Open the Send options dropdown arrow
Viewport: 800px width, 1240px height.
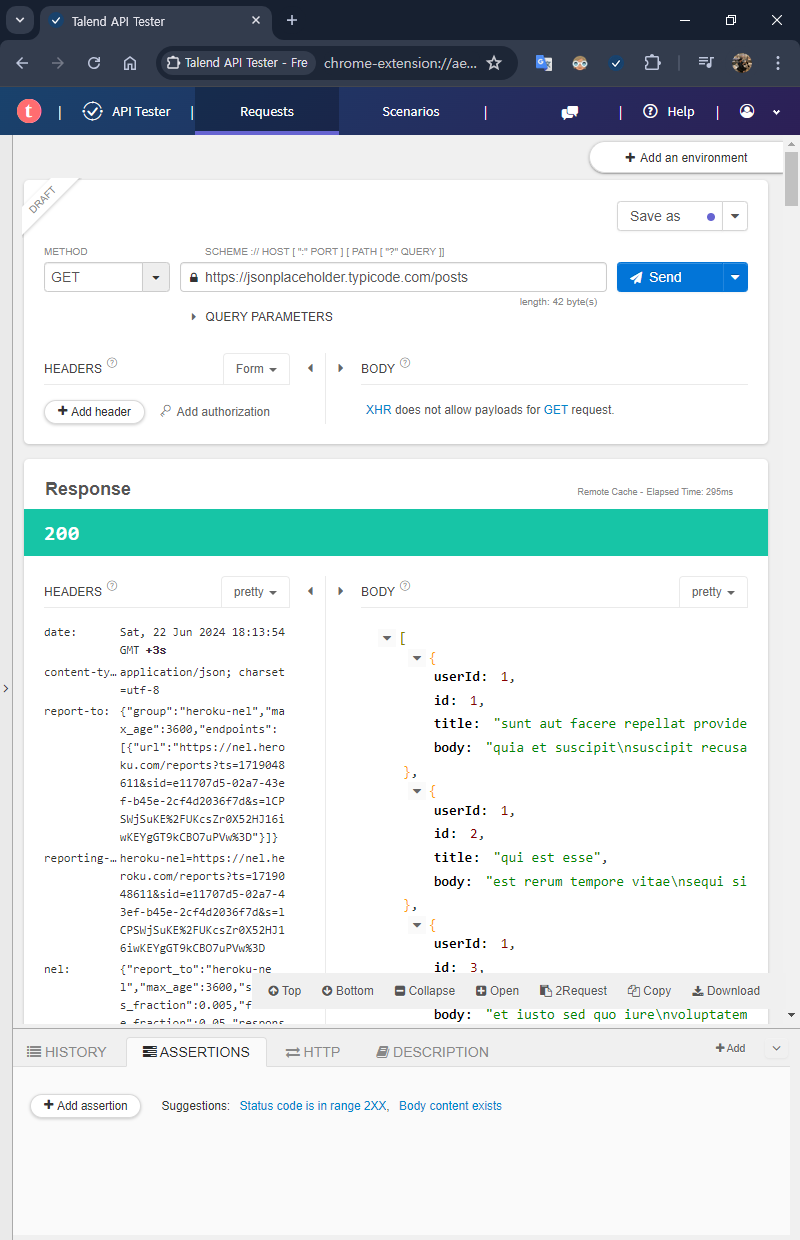pos(736,277)
